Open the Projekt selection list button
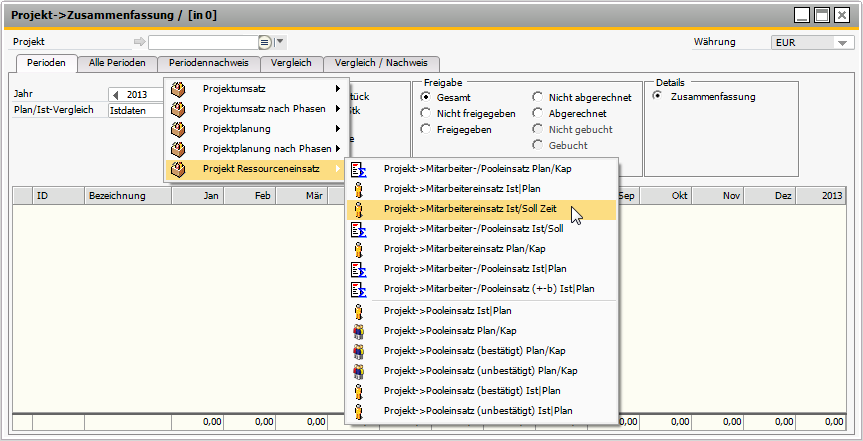Image resolution: width=863 pixels, height=441 pixels. (265, 42)
